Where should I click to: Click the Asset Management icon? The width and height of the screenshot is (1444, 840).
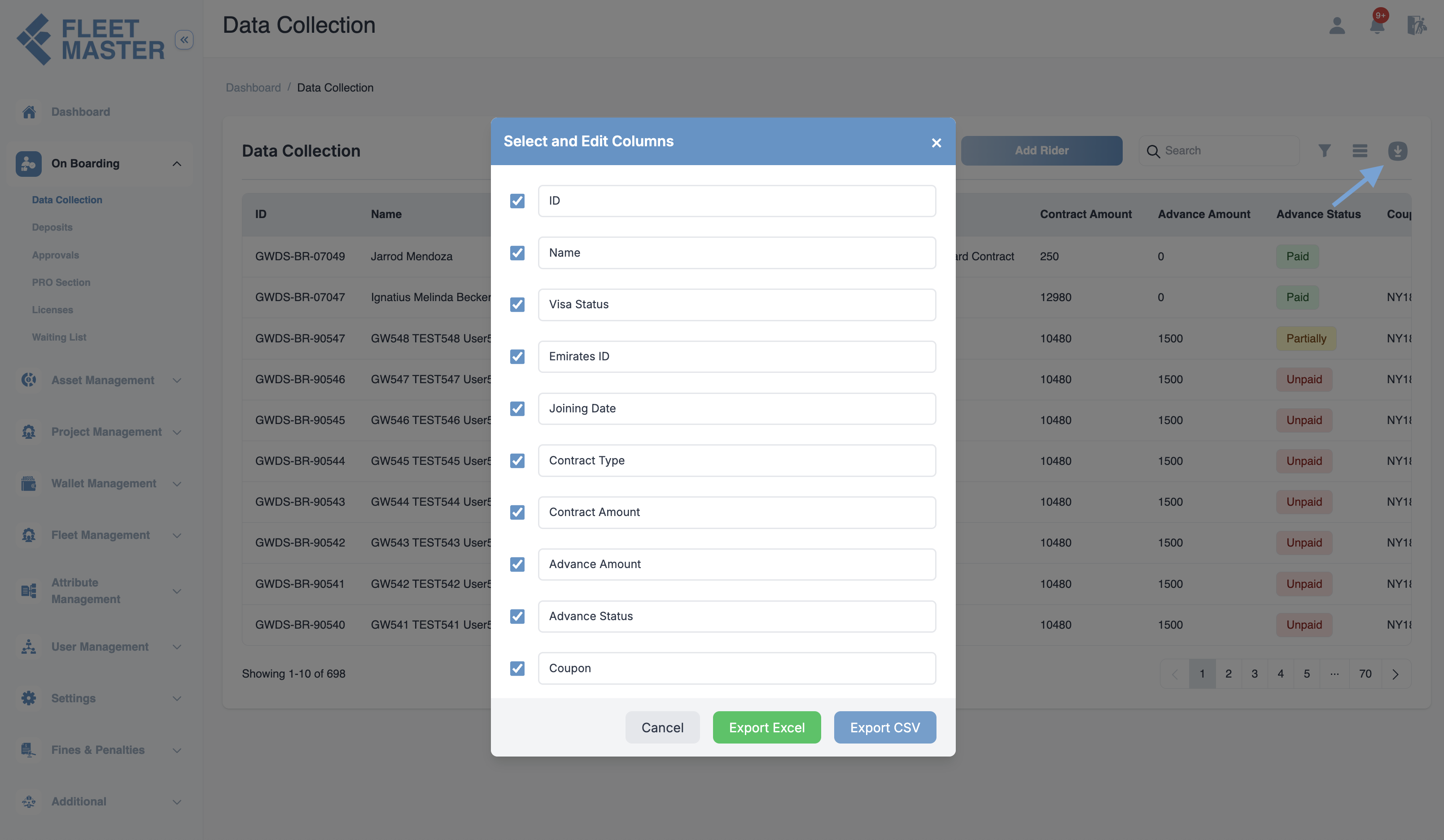pos(29,380)
